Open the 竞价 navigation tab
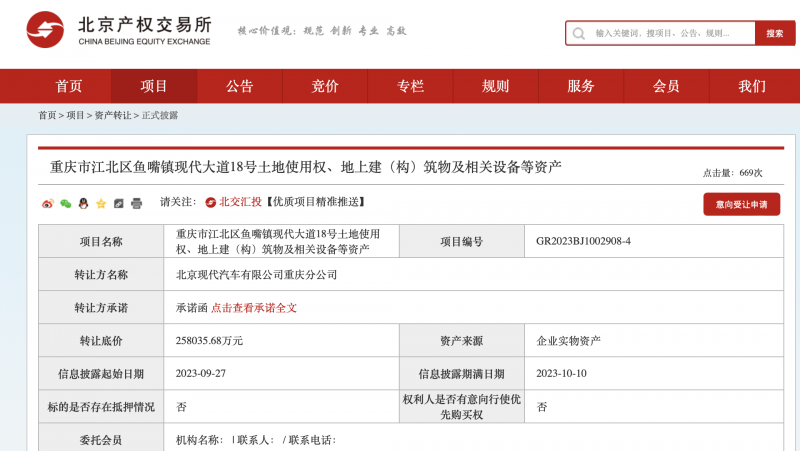 (x=324, y=86)
